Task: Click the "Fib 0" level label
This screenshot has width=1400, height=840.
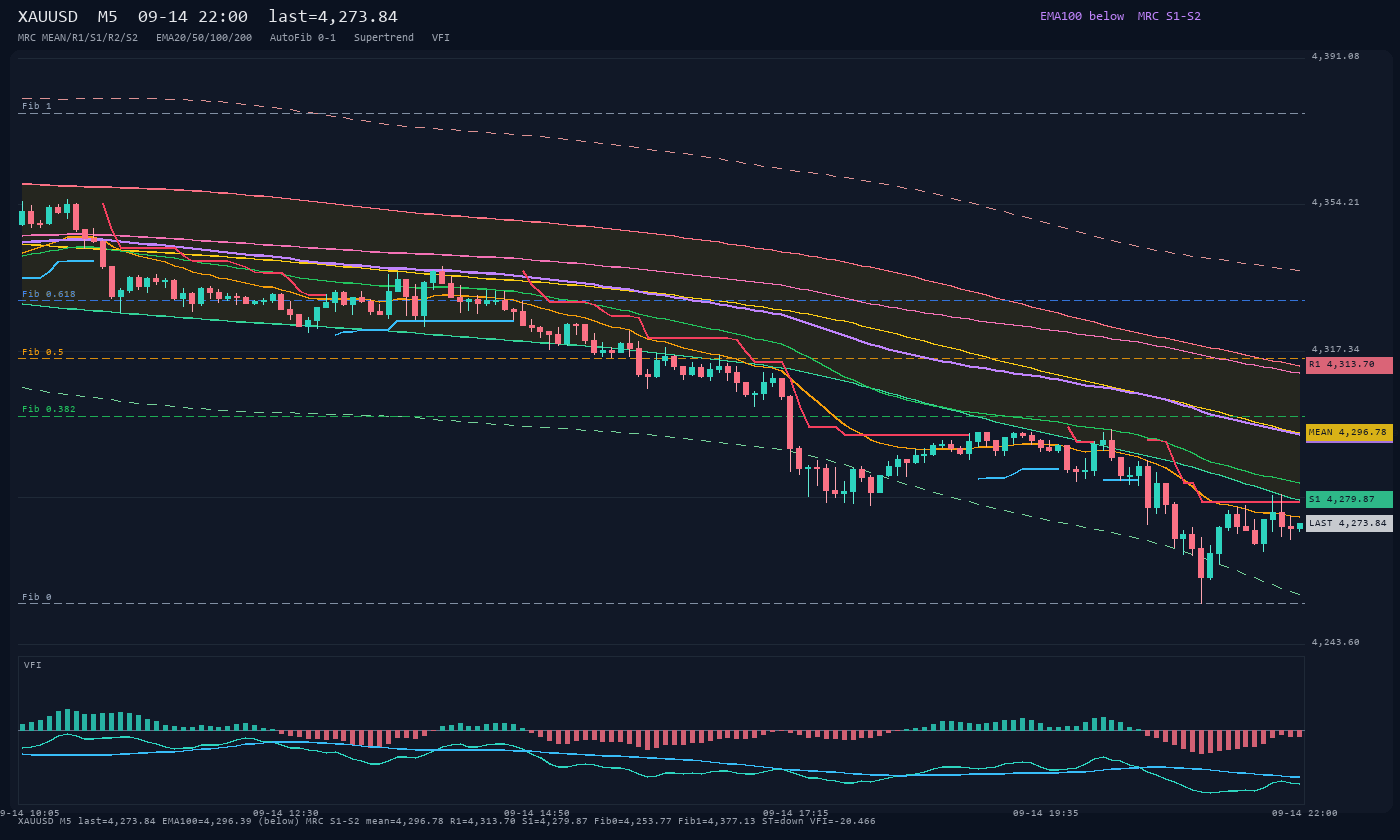Action: point(37,597)
